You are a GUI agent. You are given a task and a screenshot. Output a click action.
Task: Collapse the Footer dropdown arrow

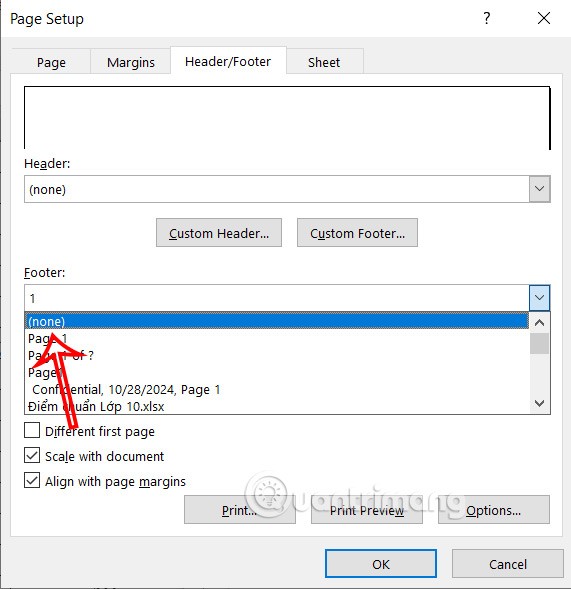539,298
